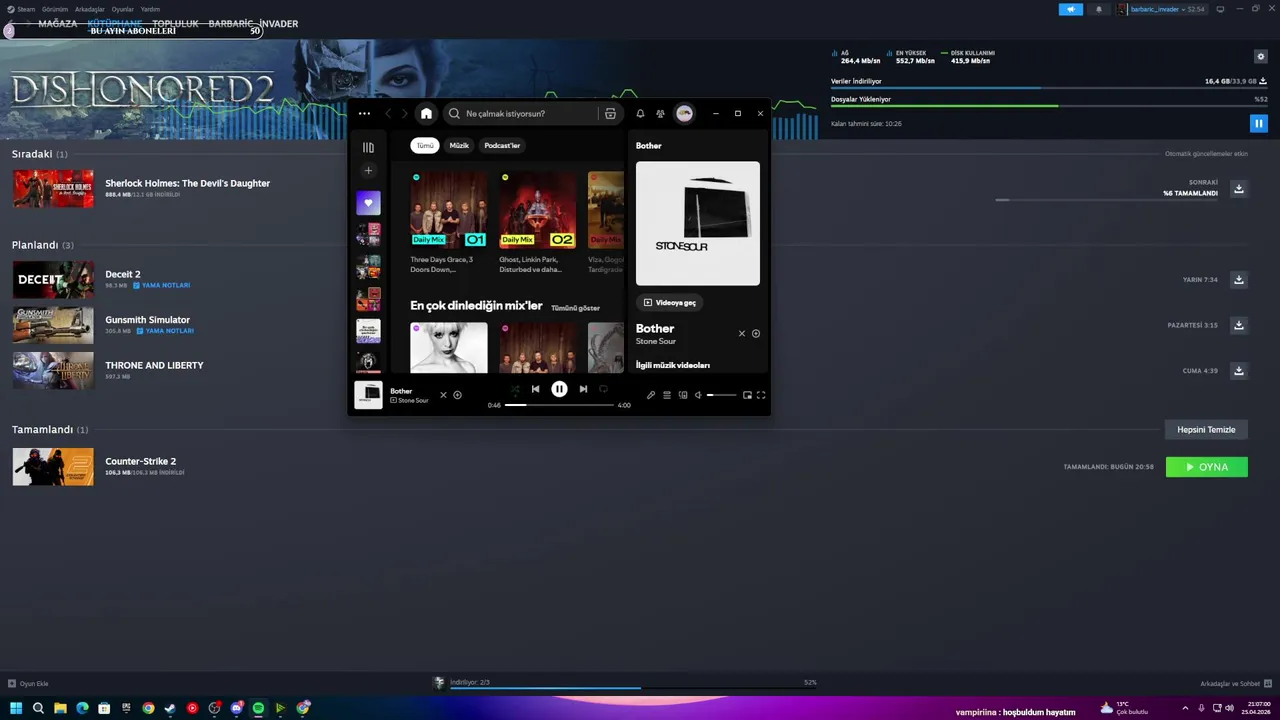Create a new playlist with the plus icon

click(x=368, y=171)
